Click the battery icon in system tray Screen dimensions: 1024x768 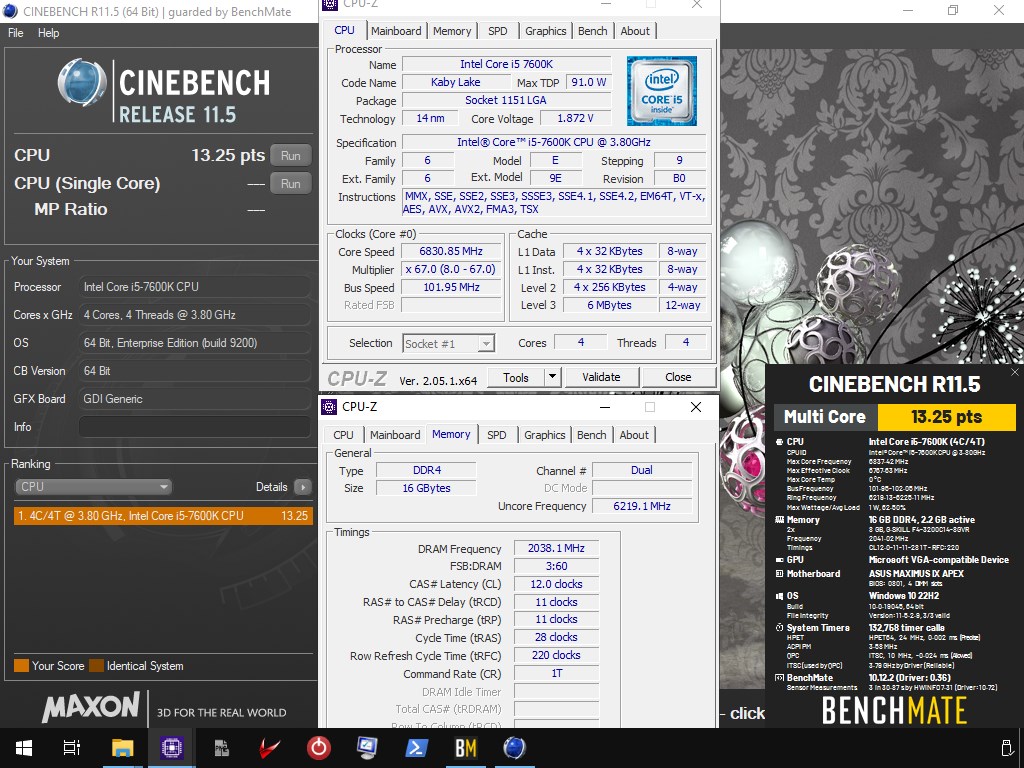point(1006,748)
